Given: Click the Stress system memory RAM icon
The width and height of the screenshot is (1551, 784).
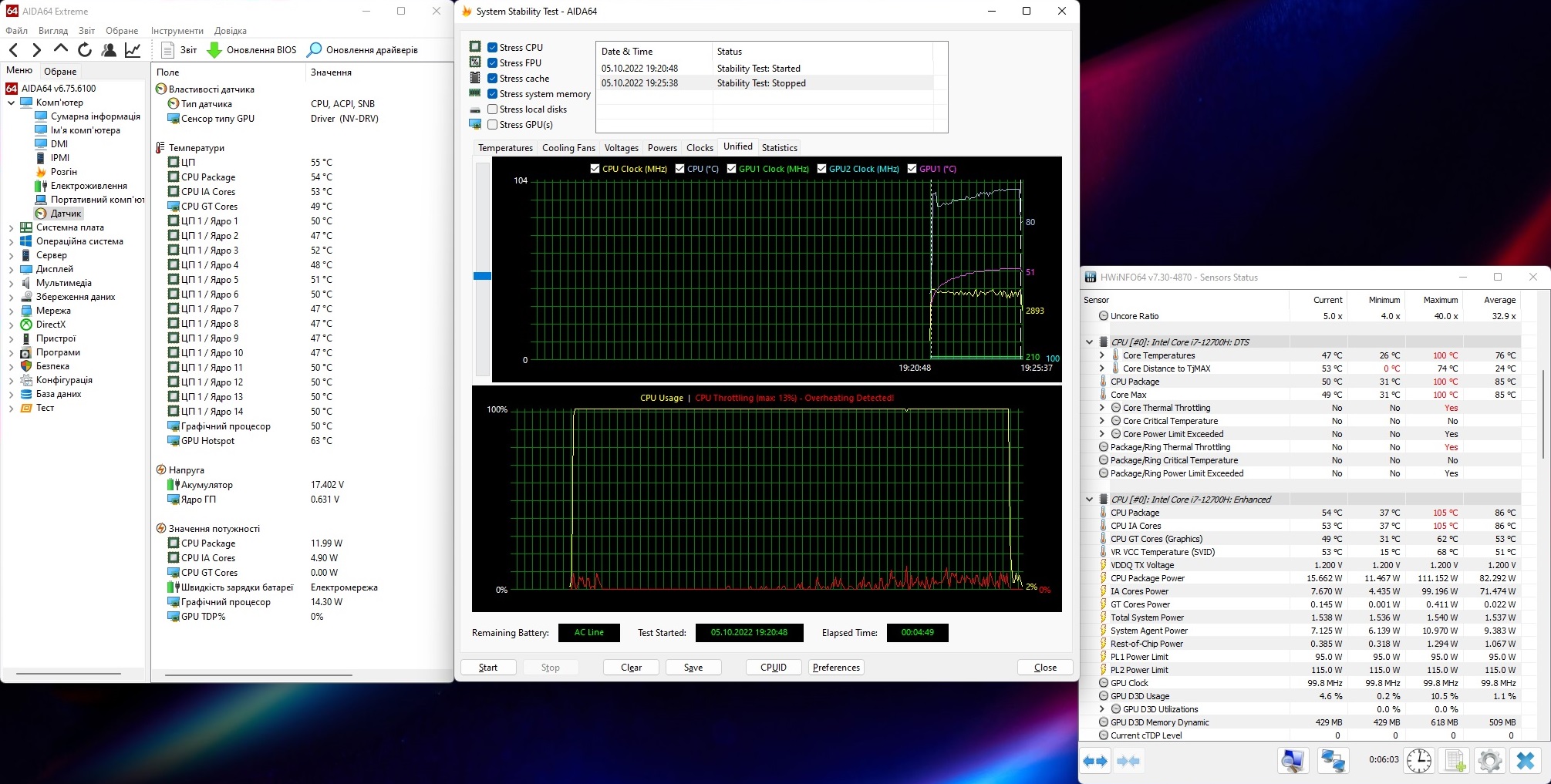Looking at the screenshot, I should click(x=475, y=93).
